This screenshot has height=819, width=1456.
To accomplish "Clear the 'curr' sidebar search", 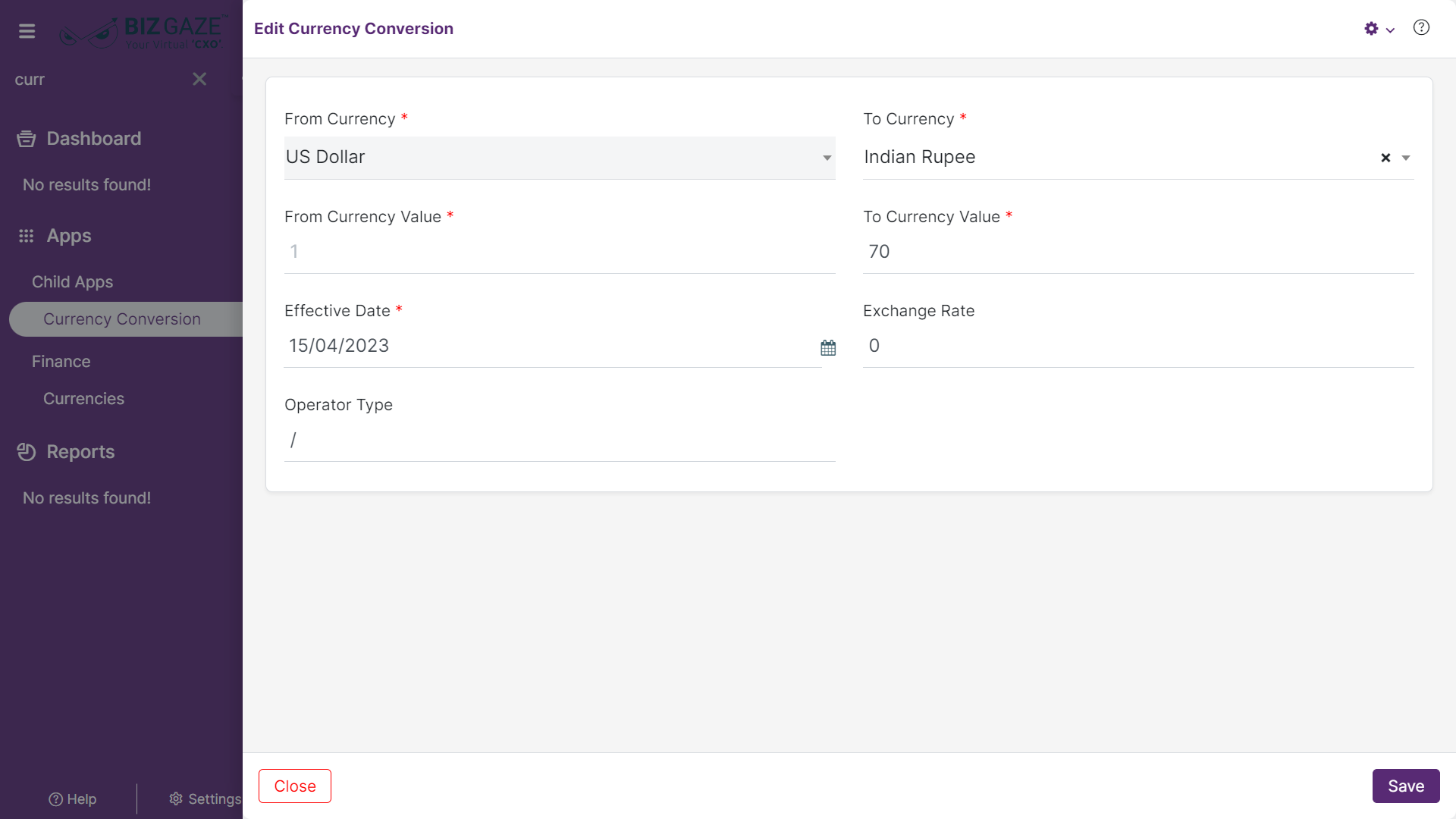I will coord(199,79).
